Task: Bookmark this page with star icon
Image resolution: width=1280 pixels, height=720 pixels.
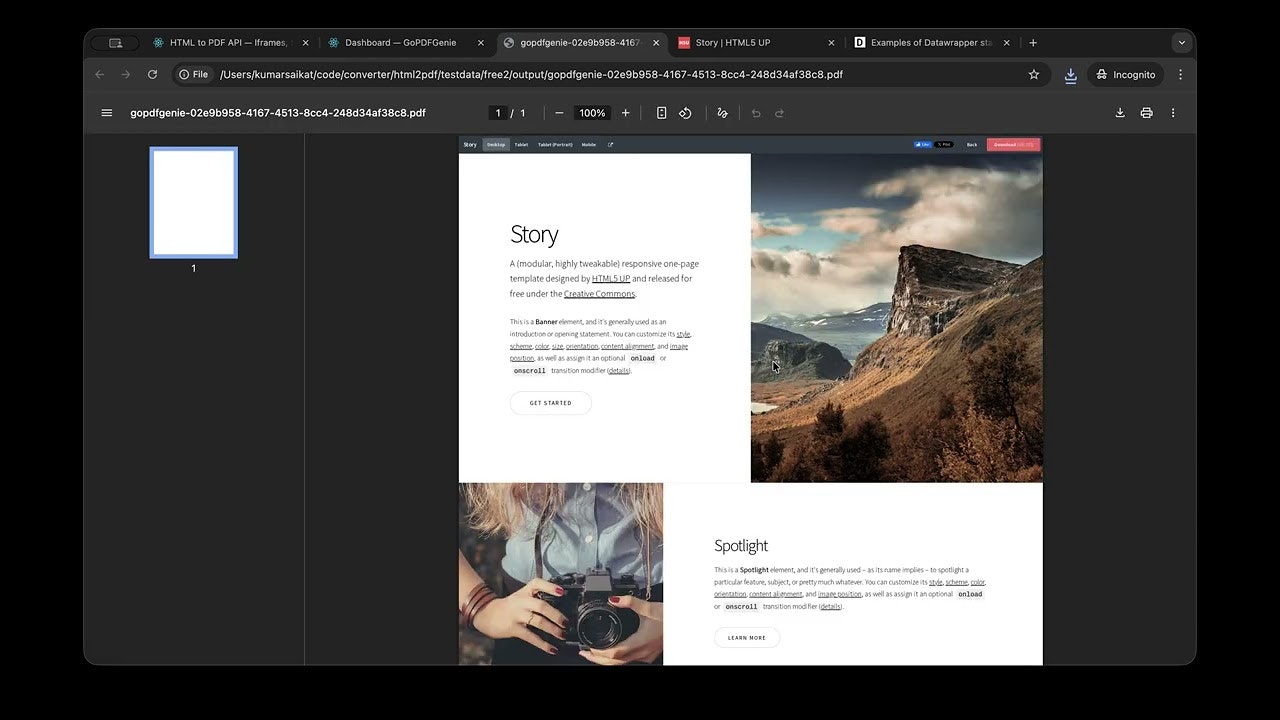Action: pos(1034,74)
